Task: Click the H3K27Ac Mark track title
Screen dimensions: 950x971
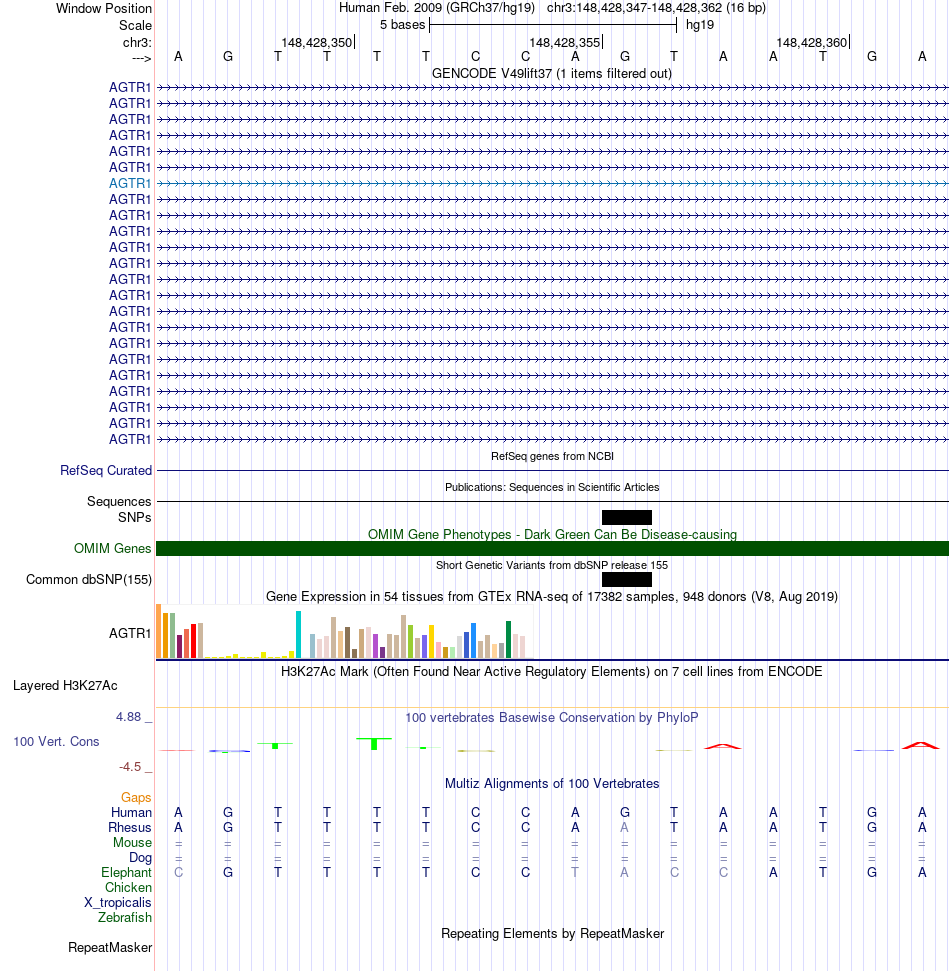Action: pos(552,672)
